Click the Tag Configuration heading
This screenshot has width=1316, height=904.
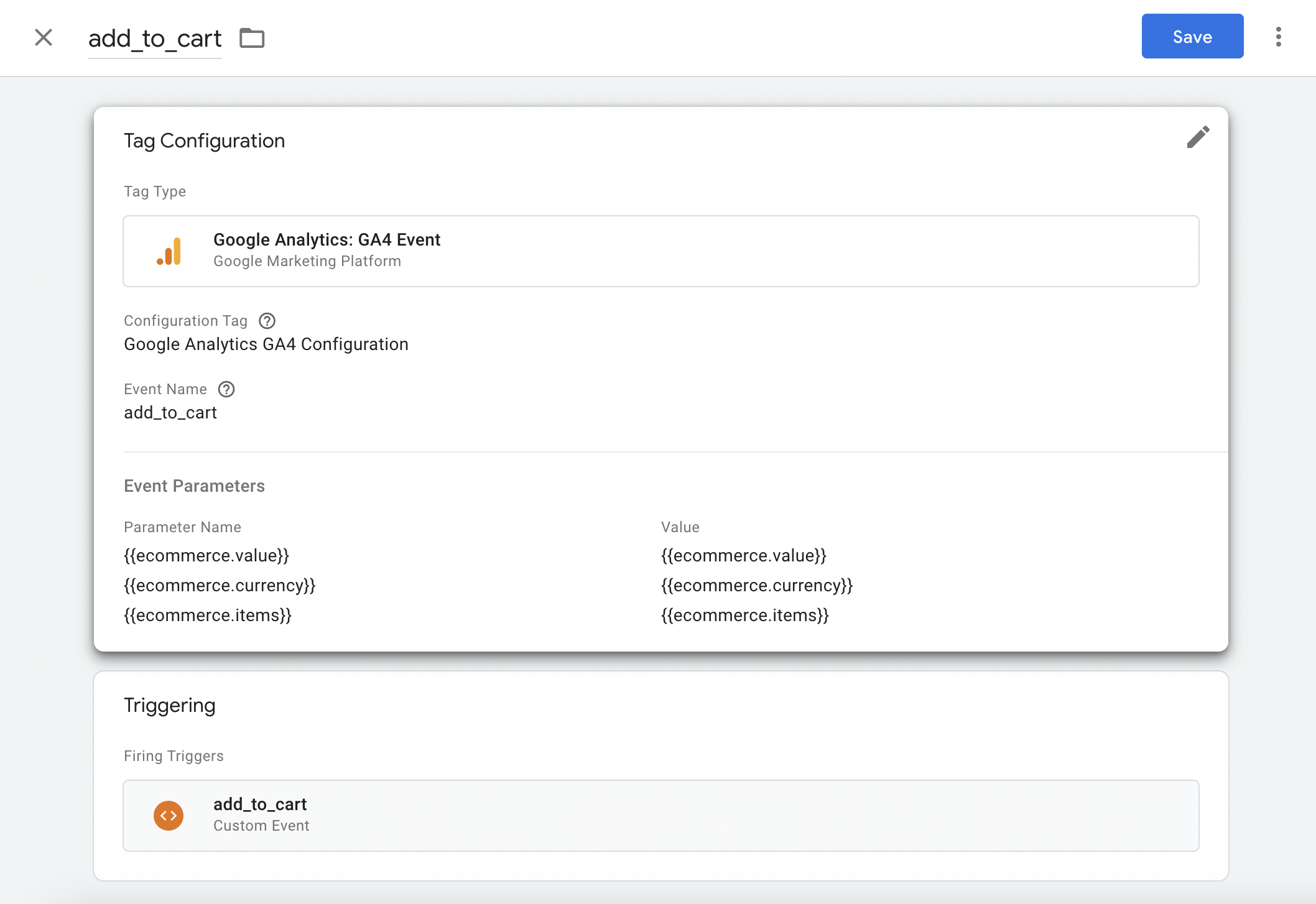[x=204, y=141]
